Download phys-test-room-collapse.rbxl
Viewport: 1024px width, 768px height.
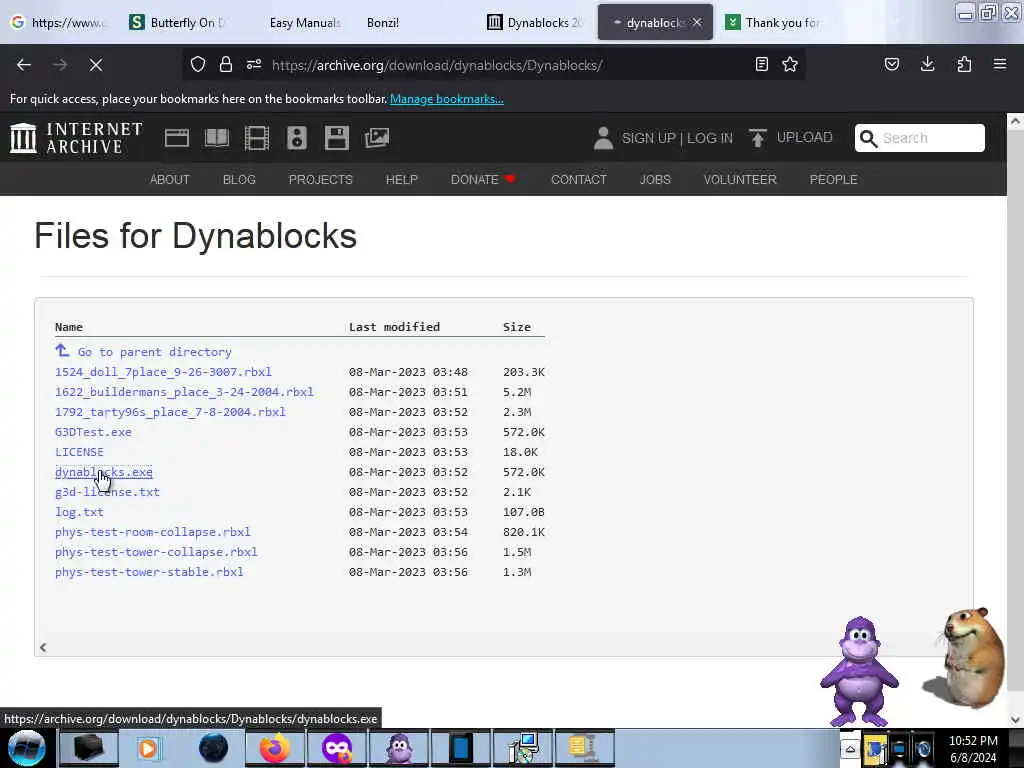click(153, 532)
